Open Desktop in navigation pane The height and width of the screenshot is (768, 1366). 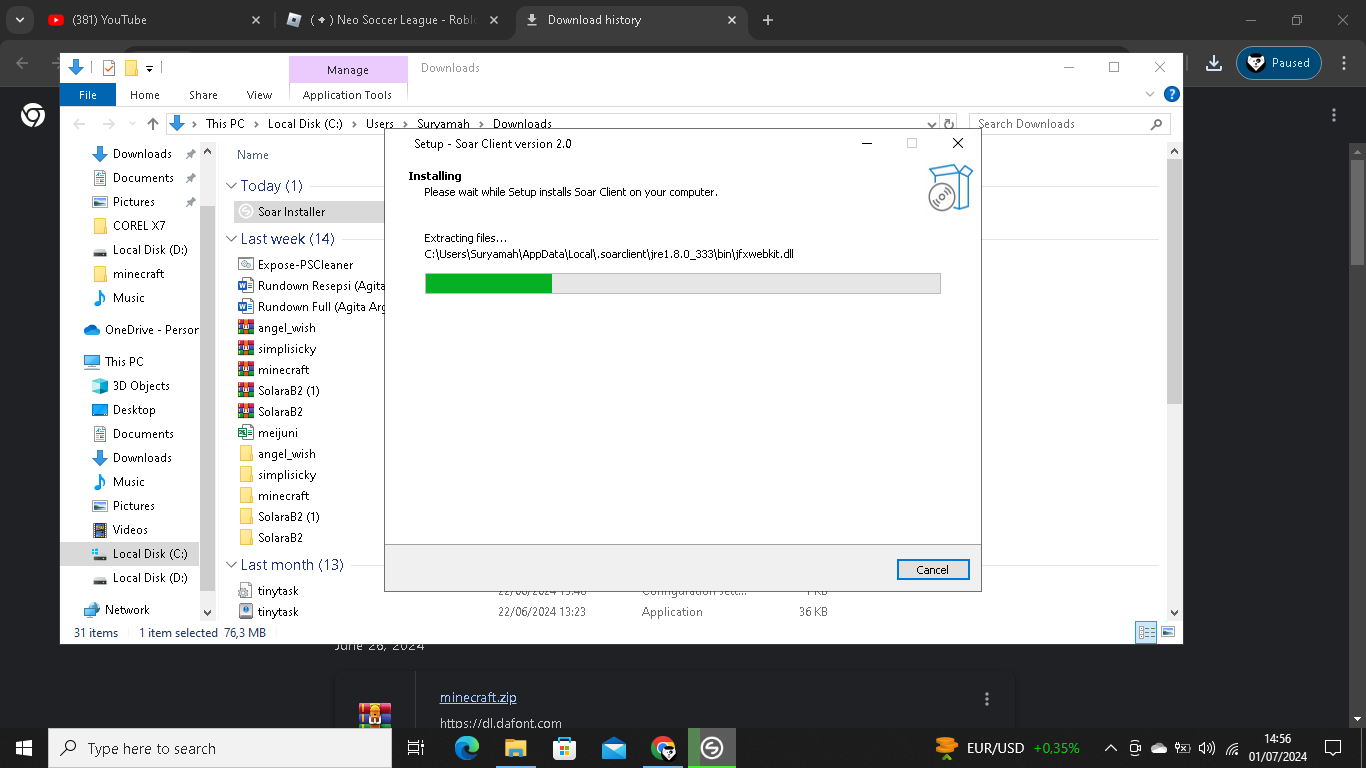[134, 410]
